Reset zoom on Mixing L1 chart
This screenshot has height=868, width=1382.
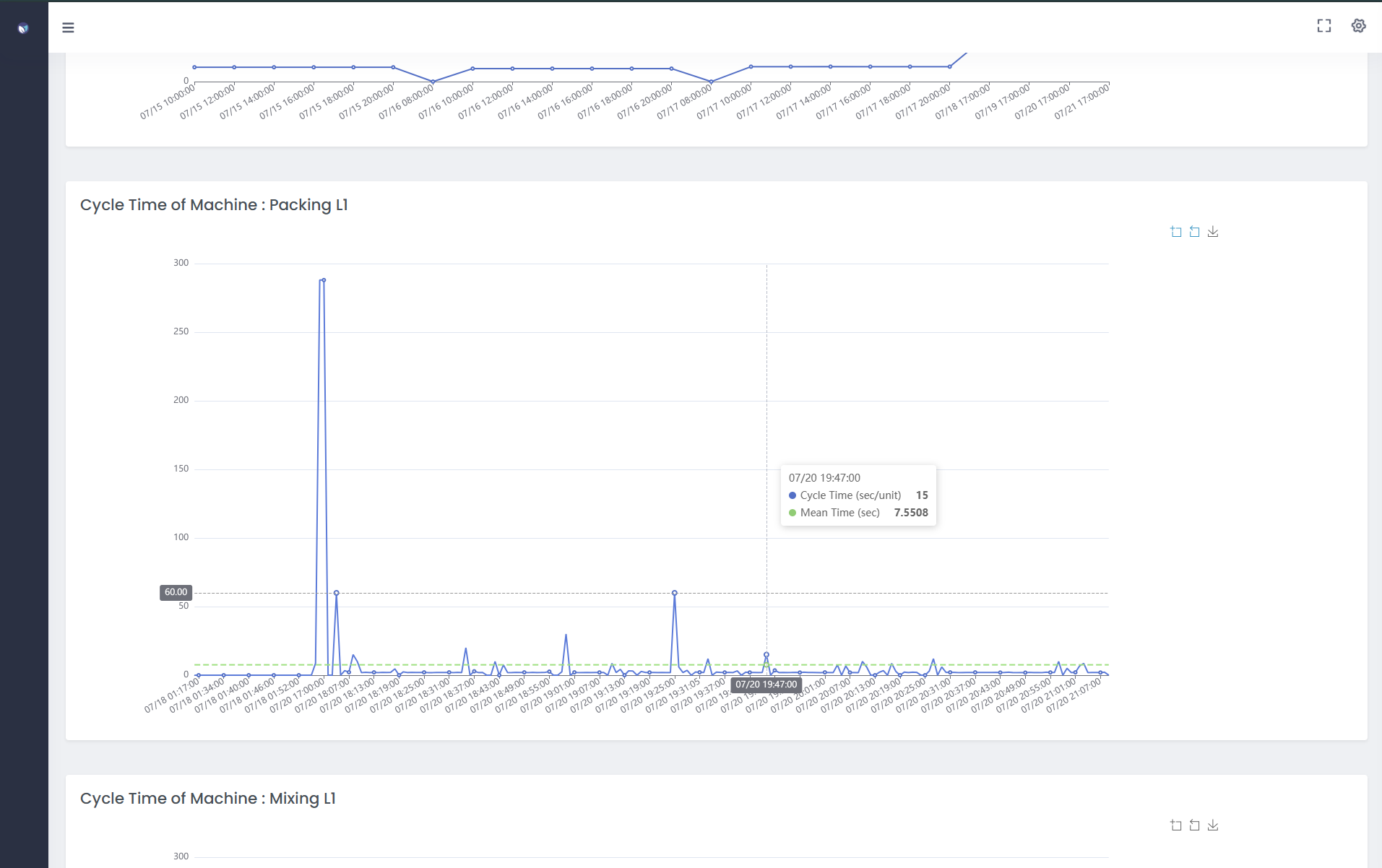click(x=1194, y=825)
